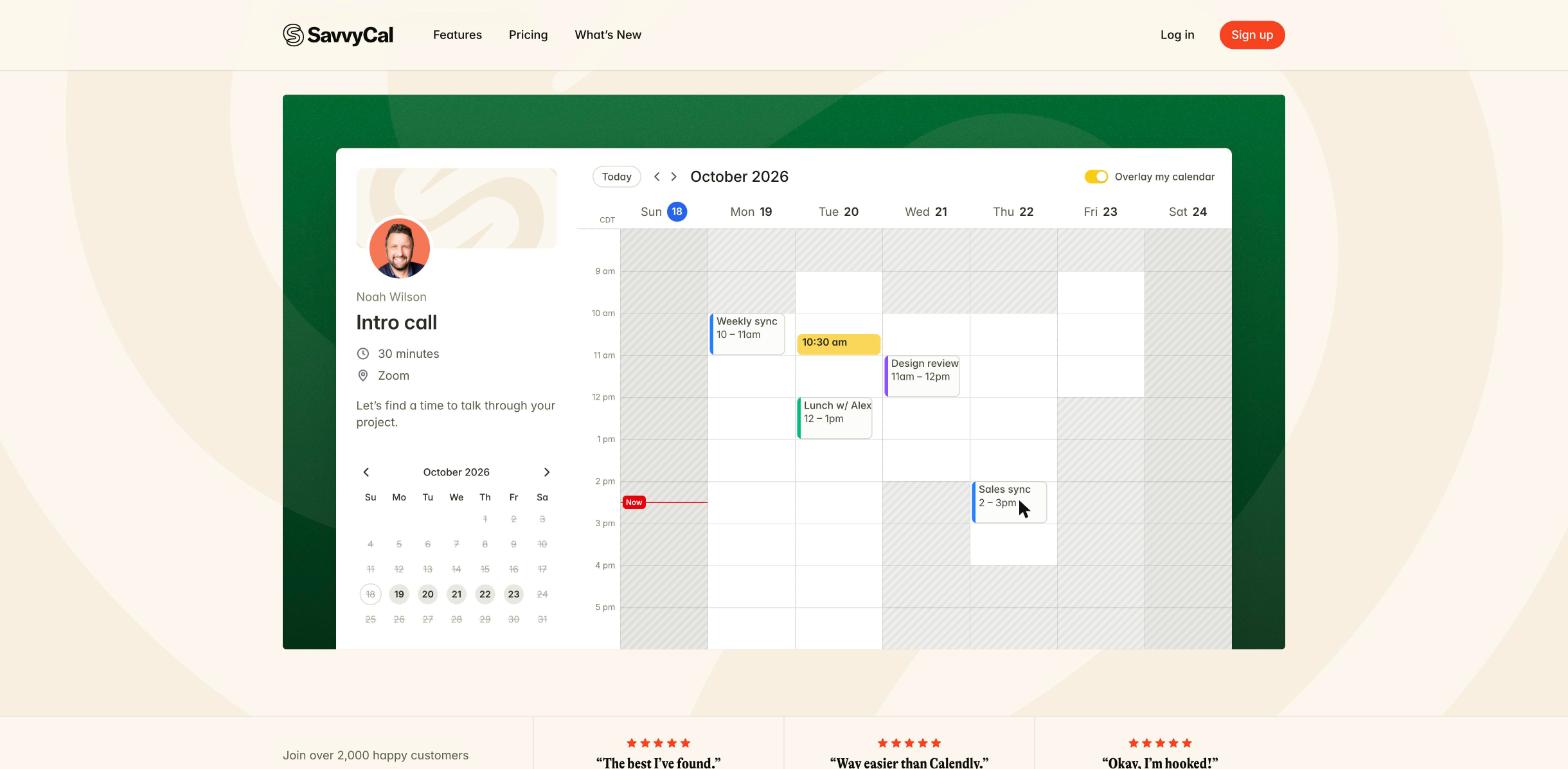1568x769 pixels.
Task: Click the clock icon beside 30 minutes
Action: tap(363, 353)
